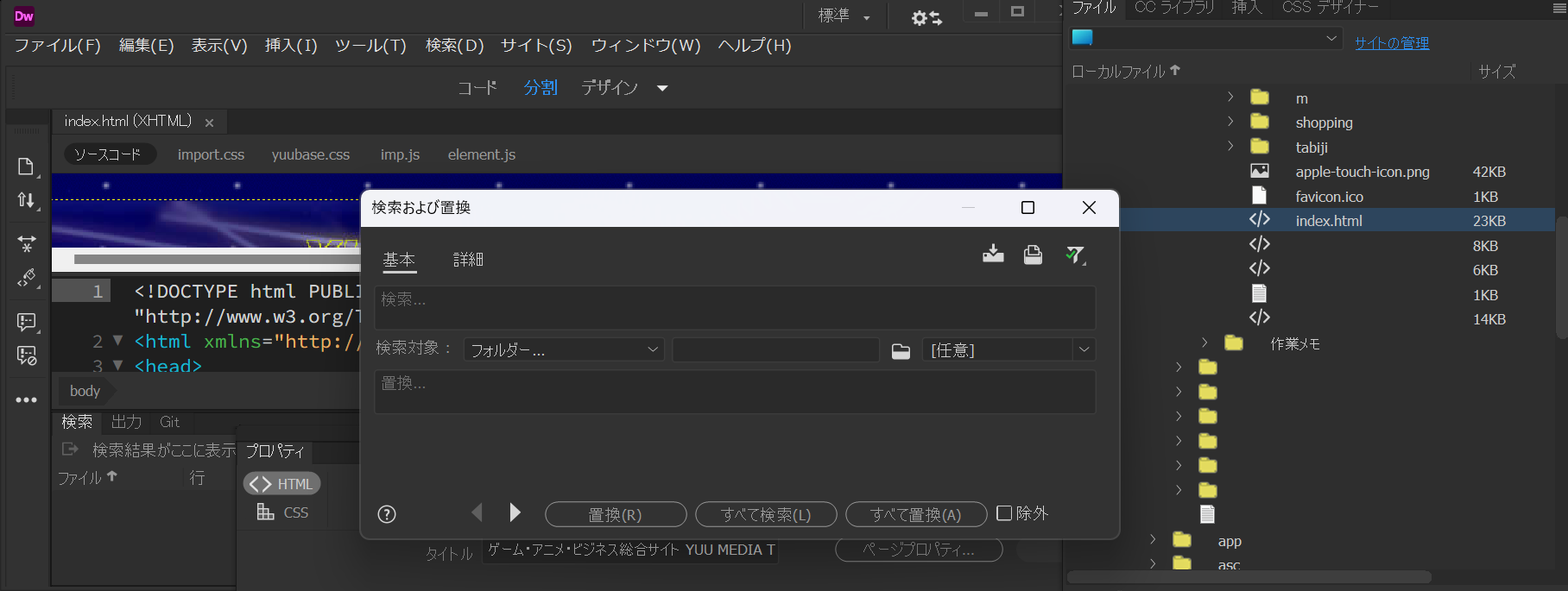Open the help icon in the find dialog
Image resolution: width=1568 pixels, height=591 pixels.
387,514
